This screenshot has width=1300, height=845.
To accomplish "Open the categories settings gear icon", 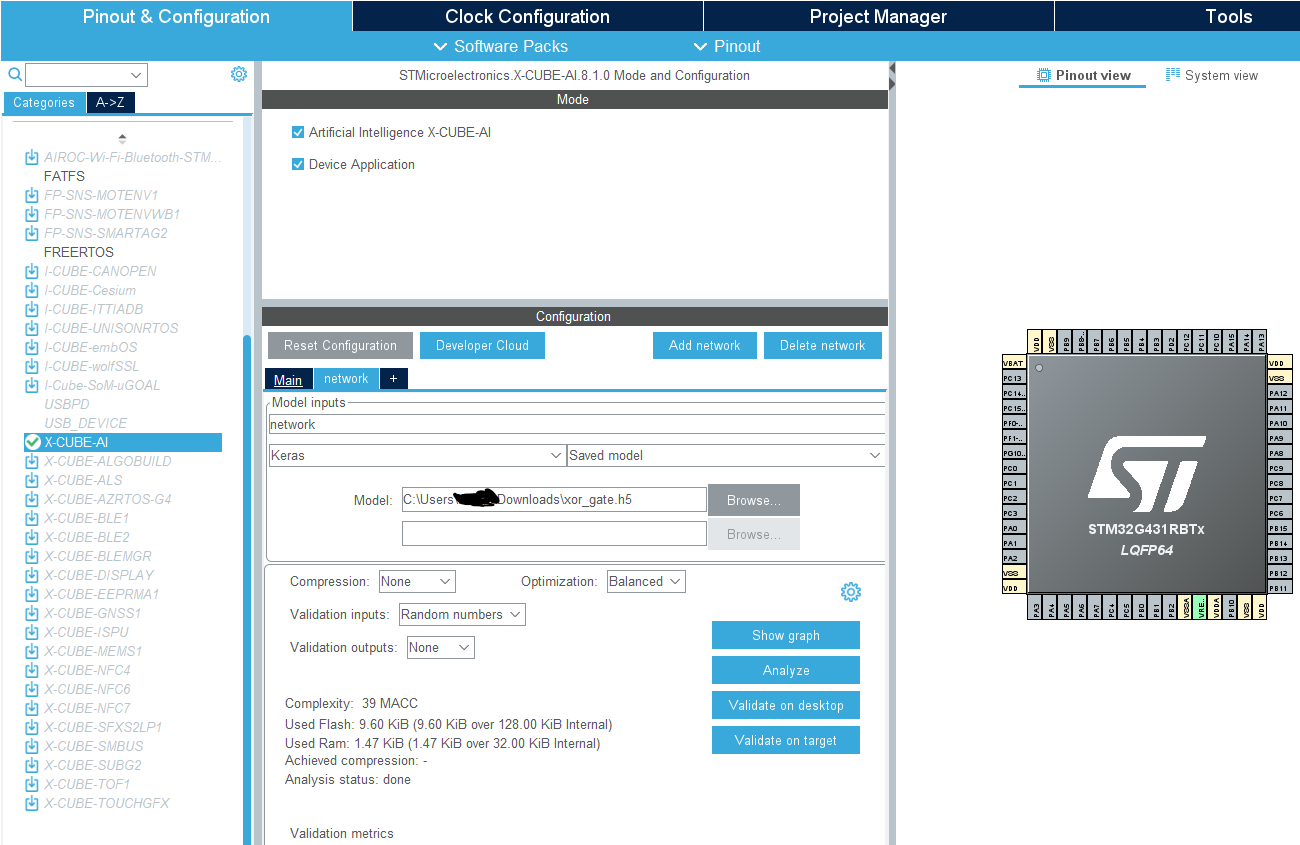I will (x=238, y=74).
